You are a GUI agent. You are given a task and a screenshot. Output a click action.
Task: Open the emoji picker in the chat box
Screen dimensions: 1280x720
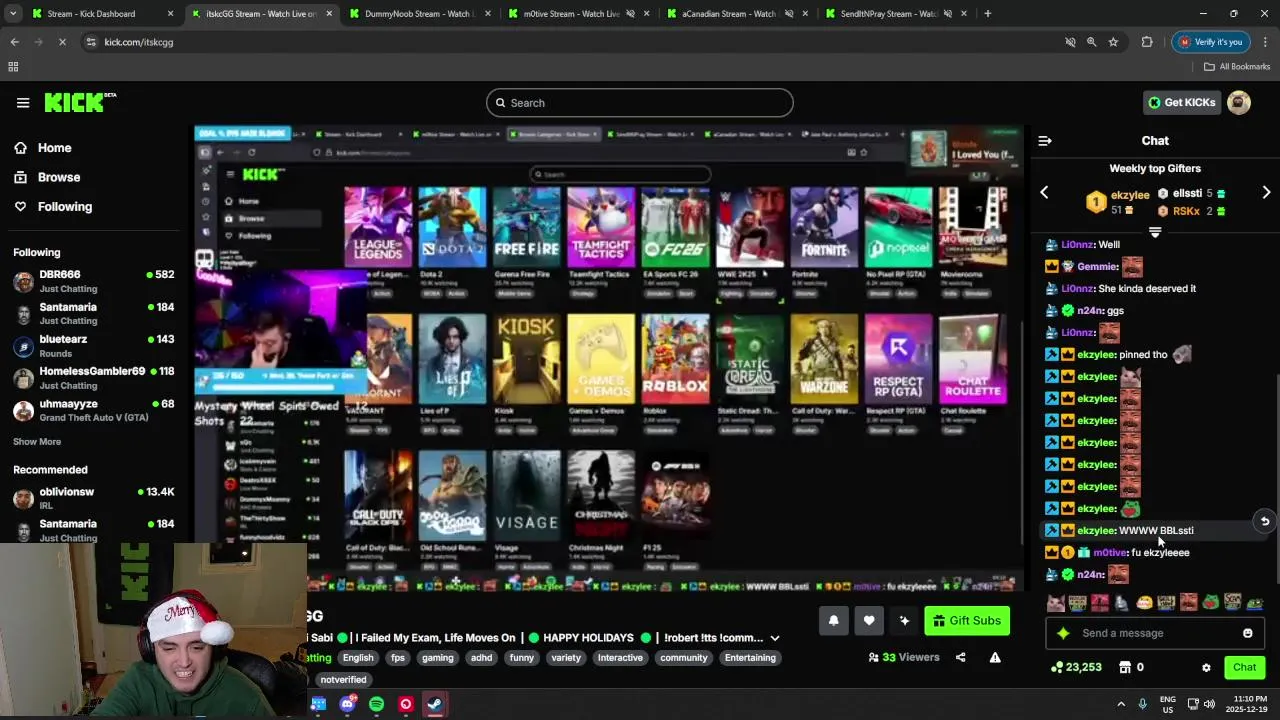coord(1247,633)
